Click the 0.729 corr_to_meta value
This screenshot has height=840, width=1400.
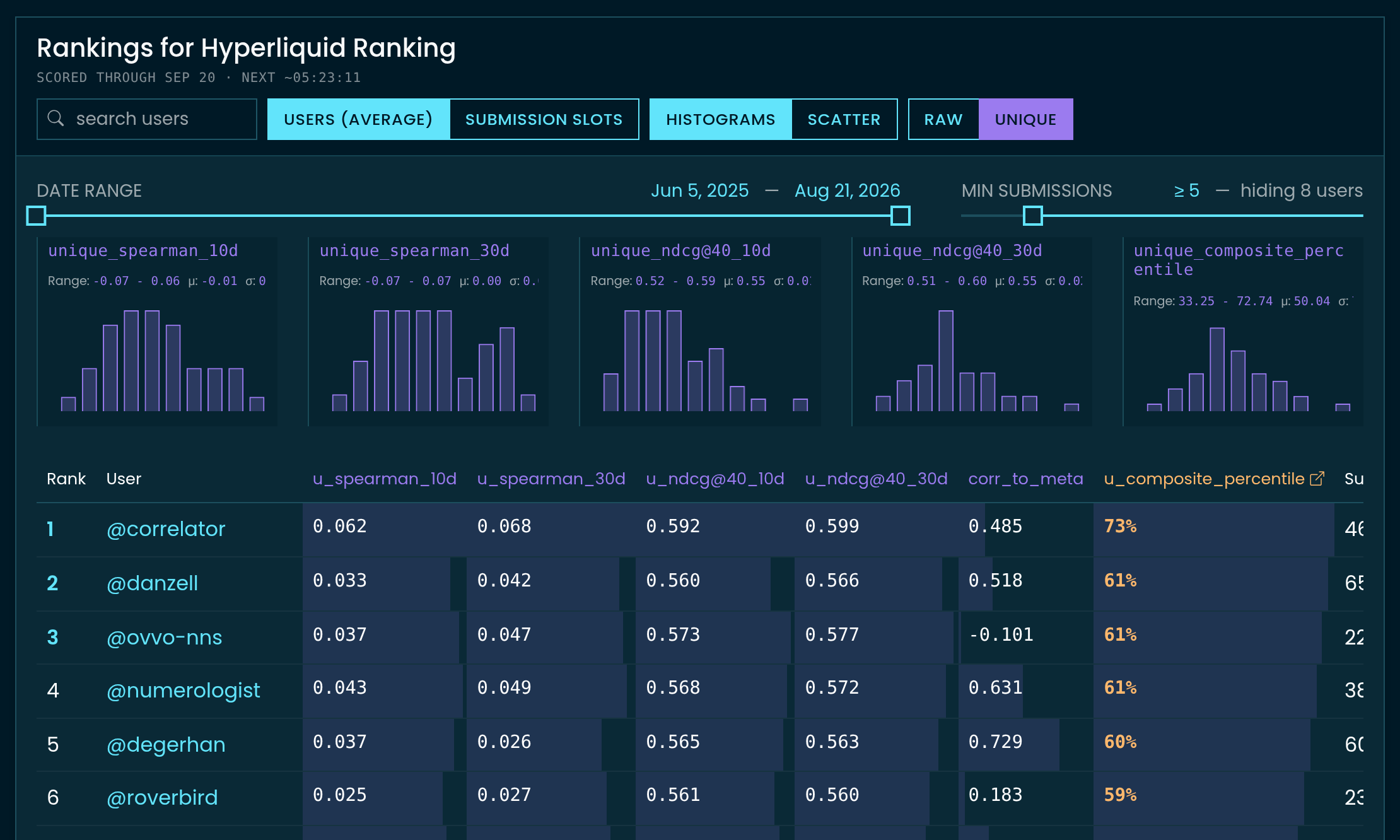(x=995, y=742)
